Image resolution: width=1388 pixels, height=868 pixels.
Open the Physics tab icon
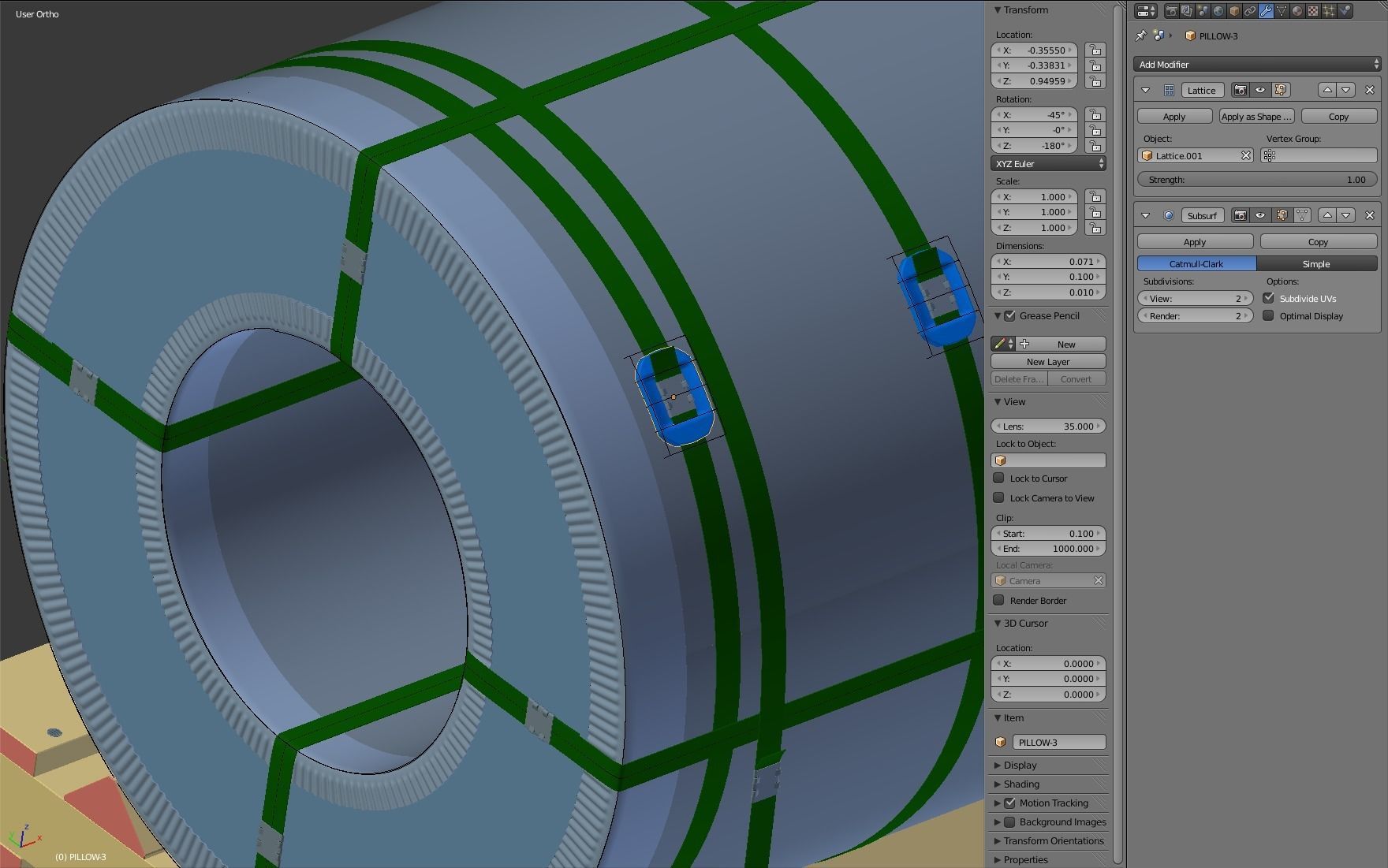[x=1345, y=11]
